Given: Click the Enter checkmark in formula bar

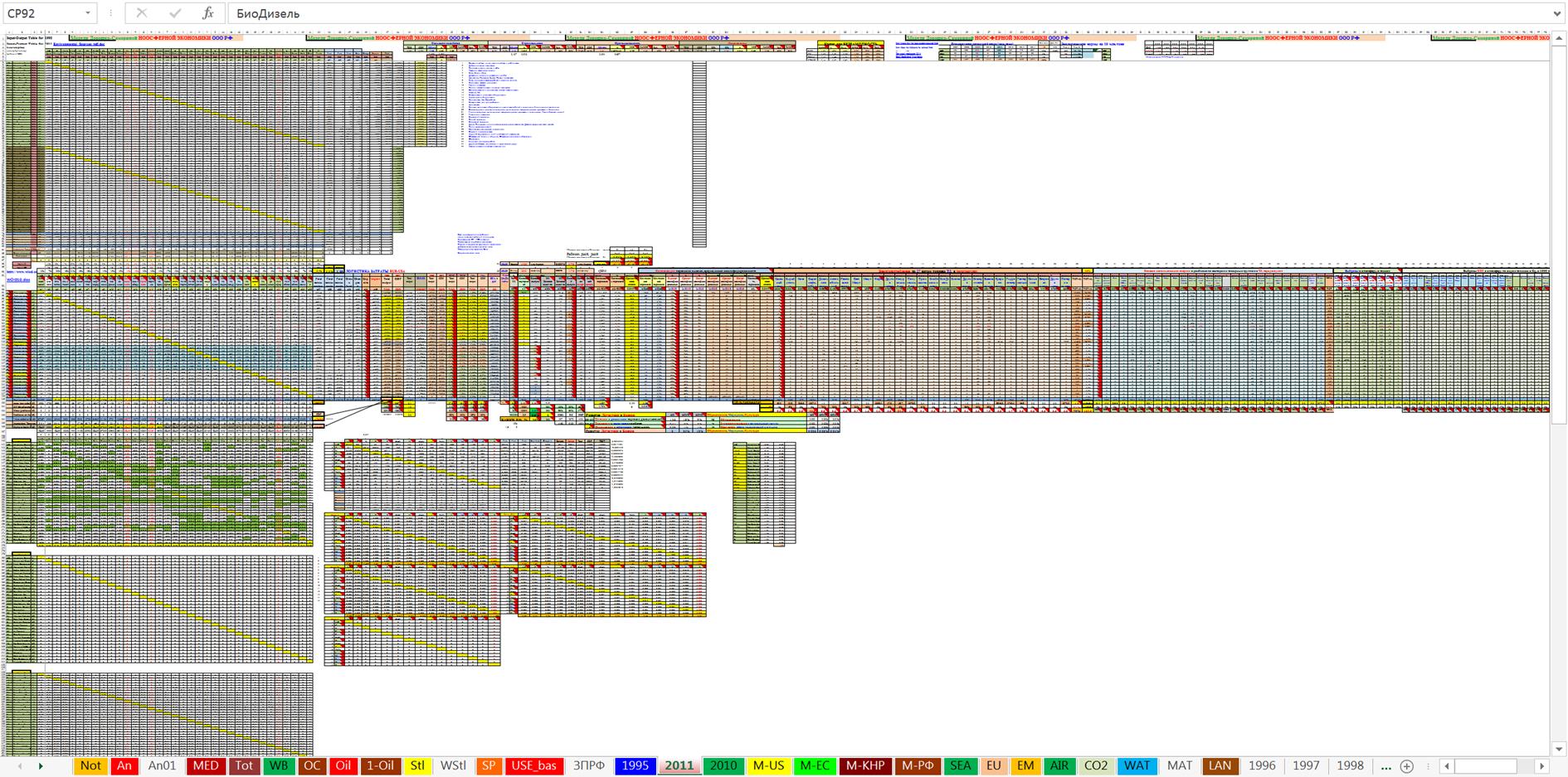Looking at the screenshot, I should tap(175, 13).
